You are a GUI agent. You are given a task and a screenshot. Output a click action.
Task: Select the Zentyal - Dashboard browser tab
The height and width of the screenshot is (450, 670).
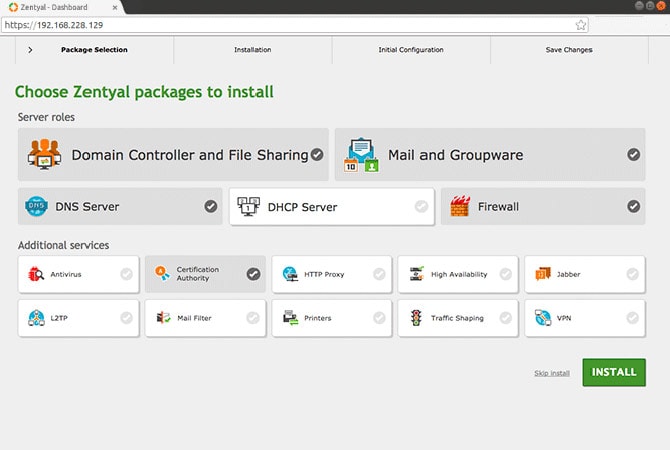pos(63,7)
